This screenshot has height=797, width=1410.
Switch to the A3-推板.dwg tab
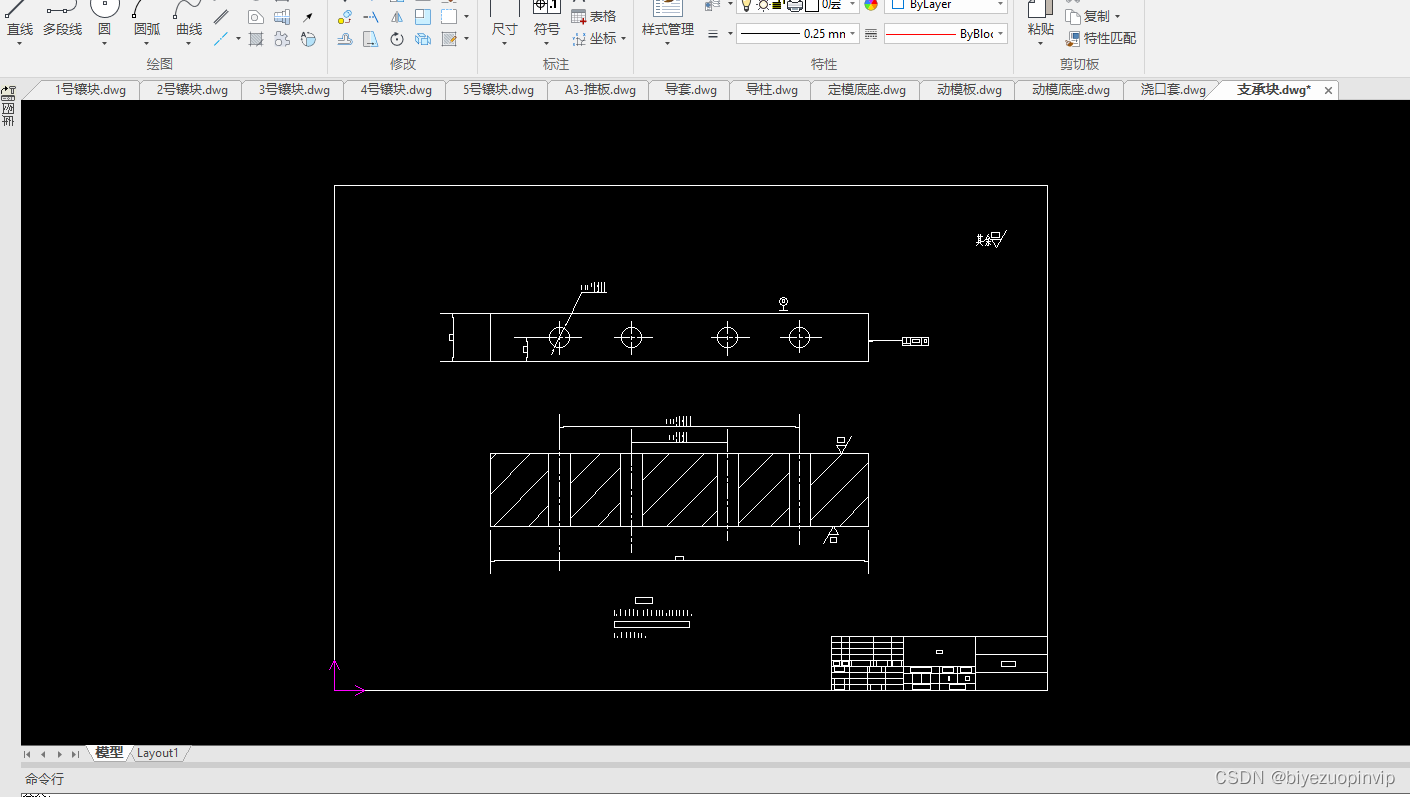pos(600,90)
